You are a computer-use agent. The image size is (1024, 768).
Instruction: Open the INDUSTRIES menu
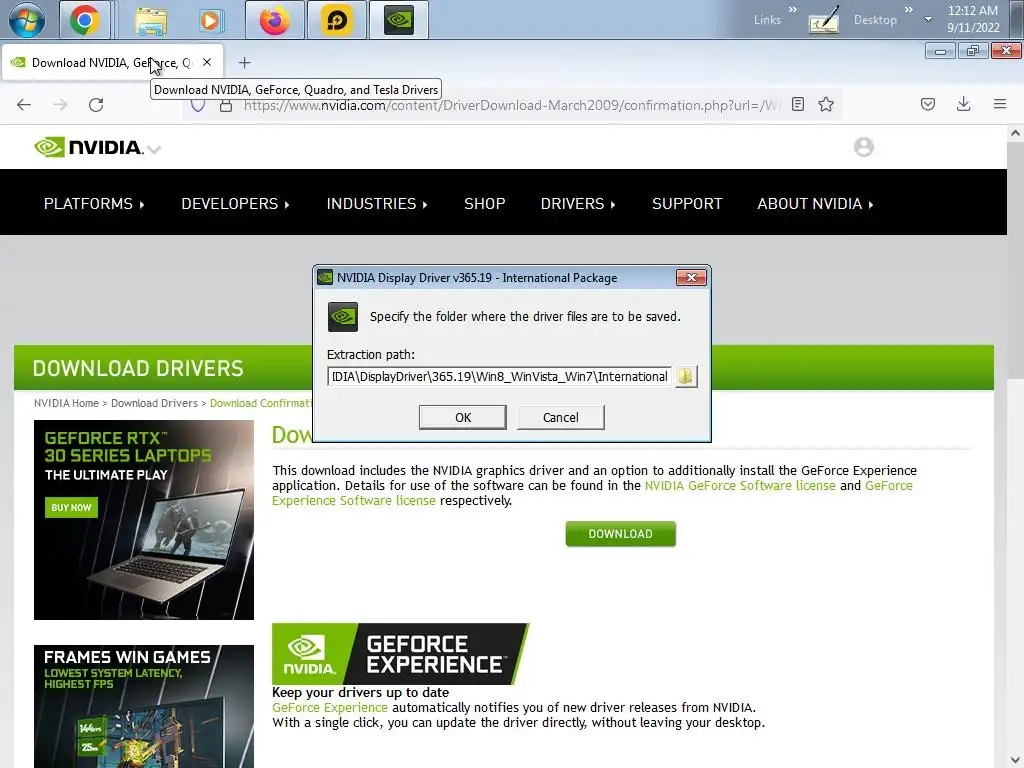[377, 204]
